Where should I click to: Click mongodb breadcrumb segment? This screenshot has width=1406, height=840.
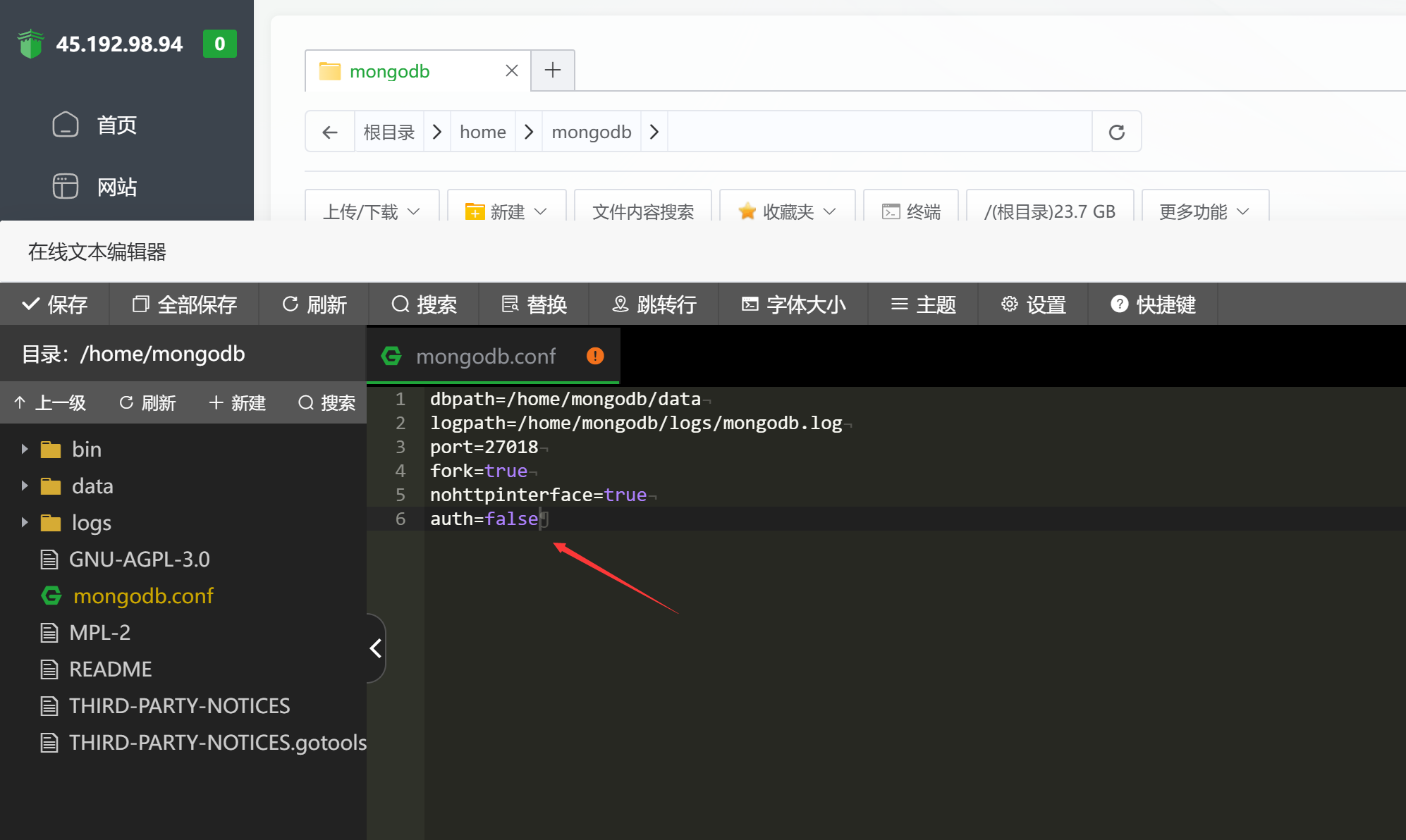point(592,132)
